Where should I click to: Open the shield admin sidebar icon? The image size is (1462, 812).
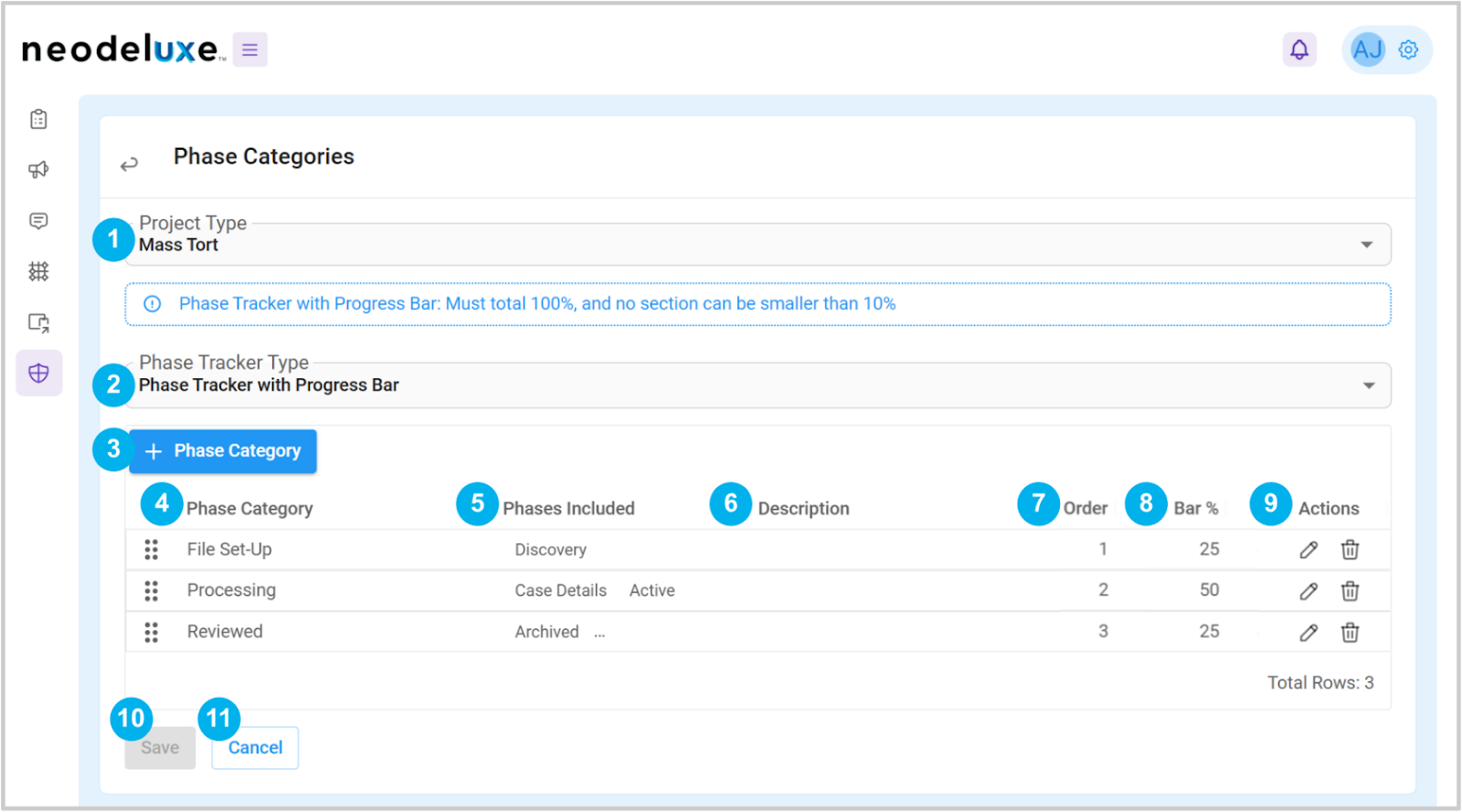38,373
